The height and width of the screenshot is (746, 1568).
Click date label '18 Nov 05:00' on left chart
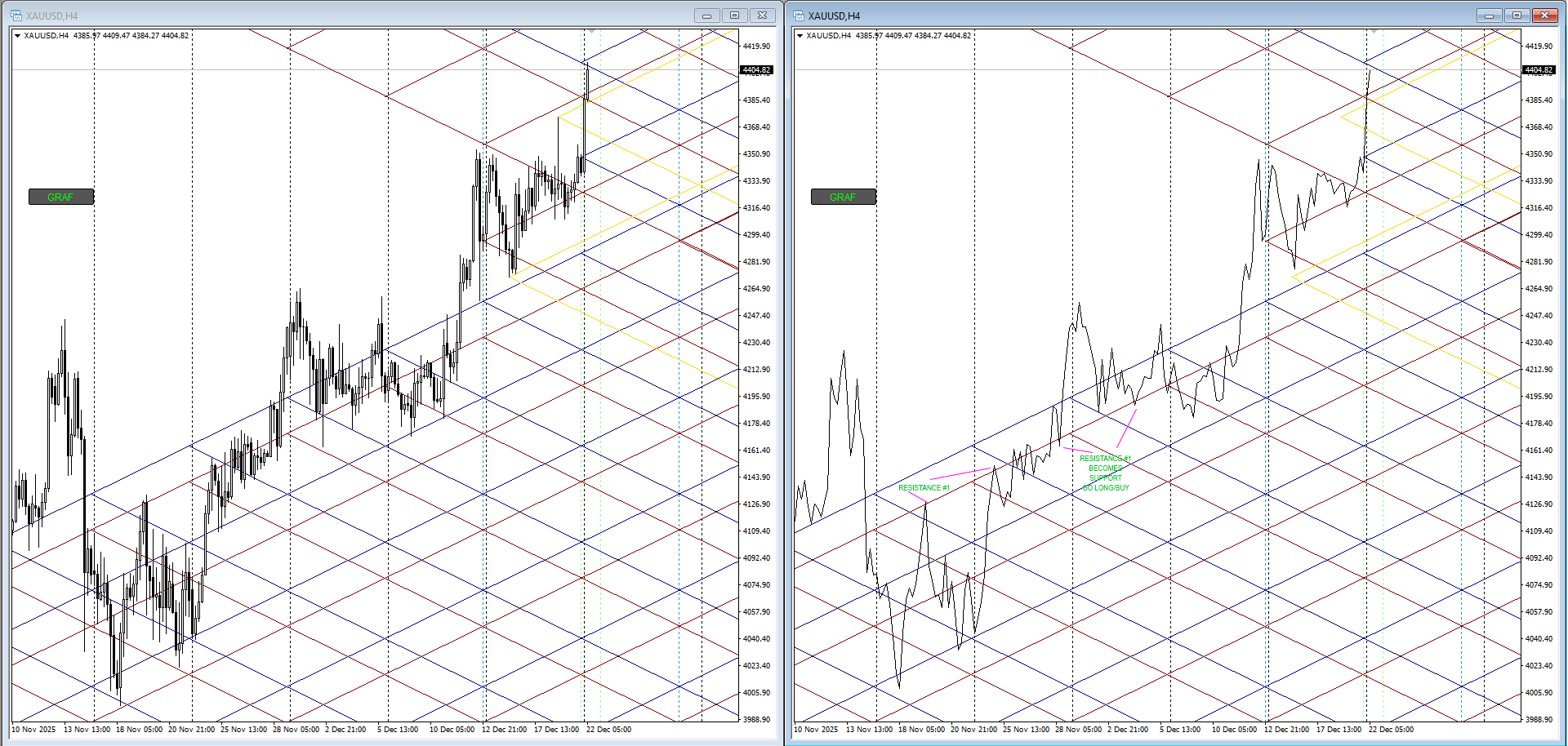[x=139, y=730]
